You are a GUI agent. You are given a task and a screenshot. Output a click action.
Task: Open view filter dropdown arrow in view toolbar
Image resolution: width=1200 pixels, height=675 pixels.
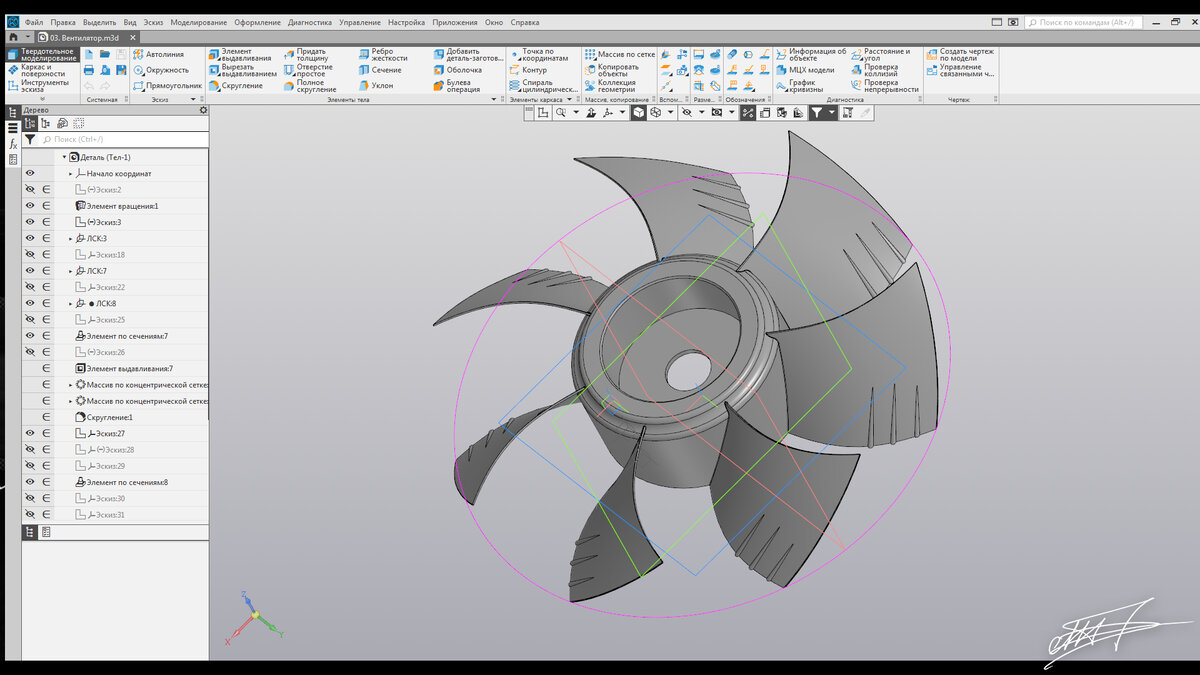click(x=832, y=113)
